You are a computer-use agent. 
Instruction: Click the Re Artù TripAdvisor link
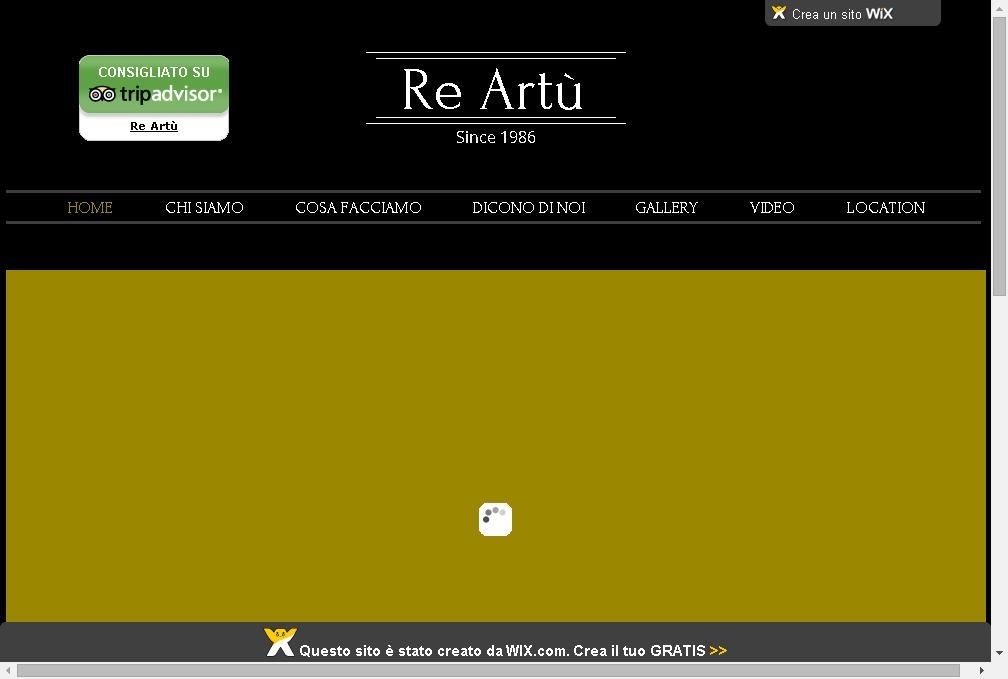[154, 126]
